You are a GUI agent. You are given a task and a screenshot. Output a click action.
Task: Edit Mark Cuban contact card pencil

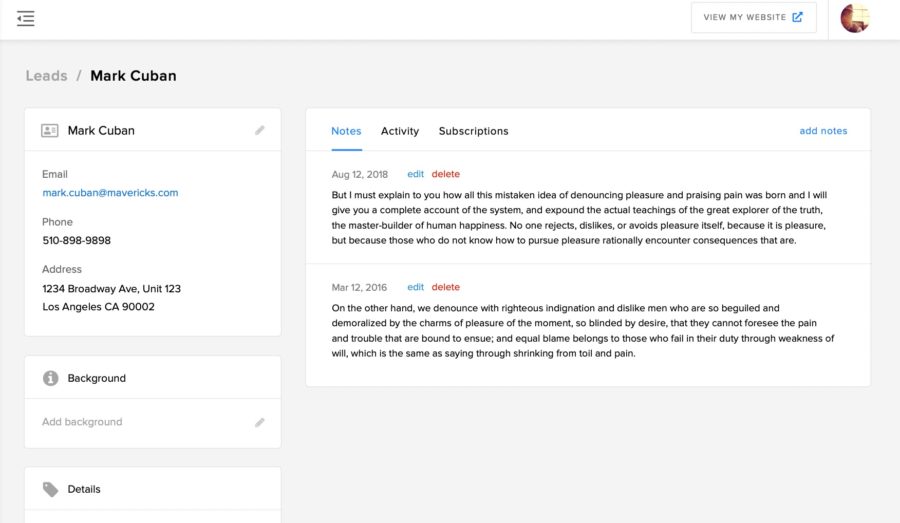tap(259, 130)
